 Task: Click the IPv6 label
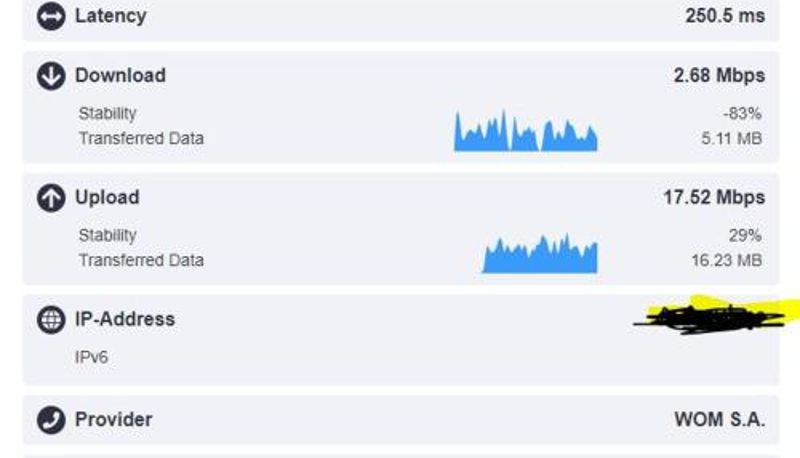[91, 357]
